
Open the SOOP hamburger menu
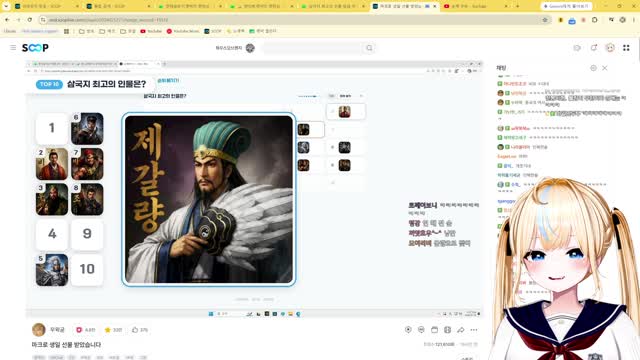(13, 48)
